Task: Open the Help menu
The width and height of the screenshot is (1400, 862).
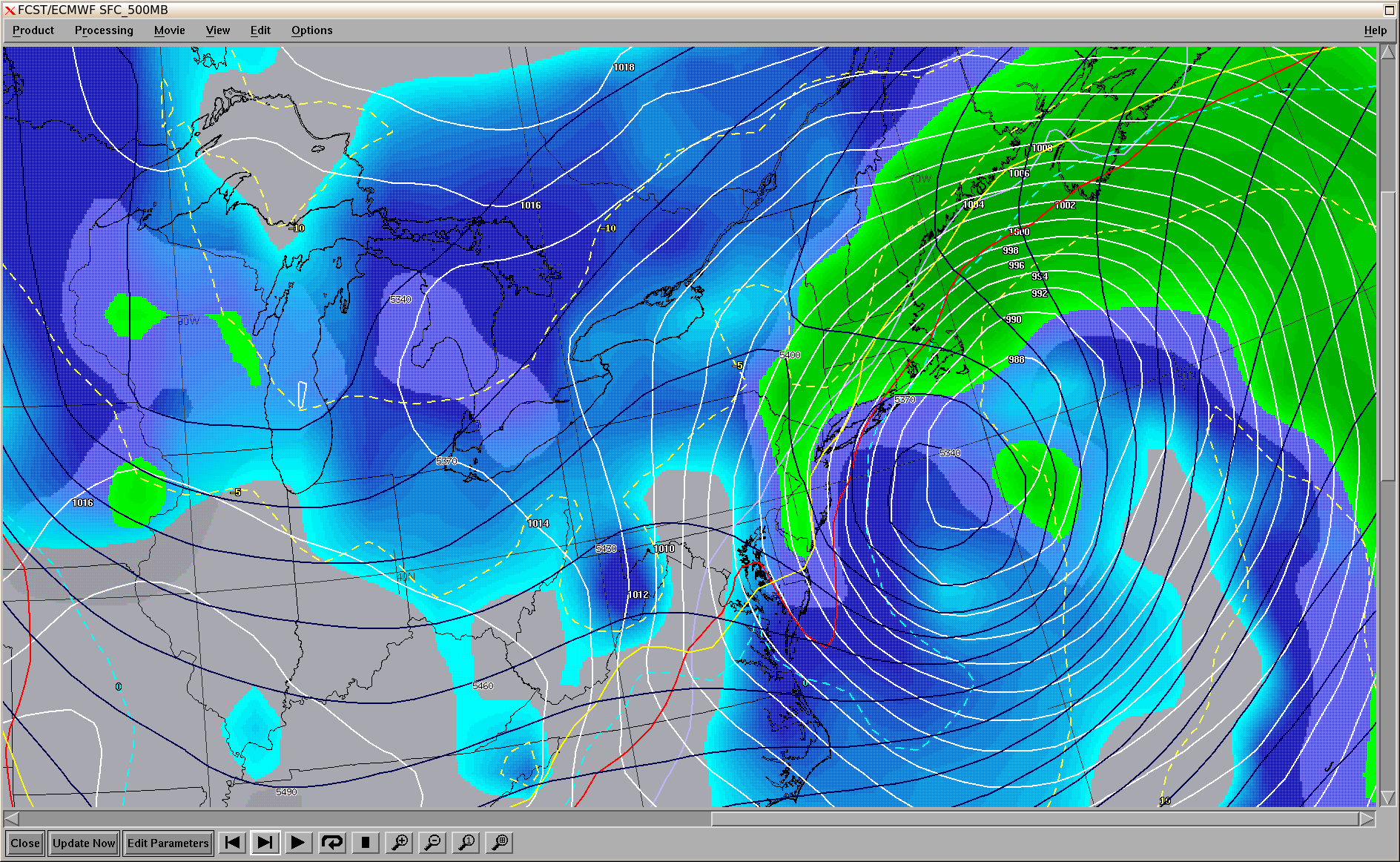Action: click(x=1376, y=30)
